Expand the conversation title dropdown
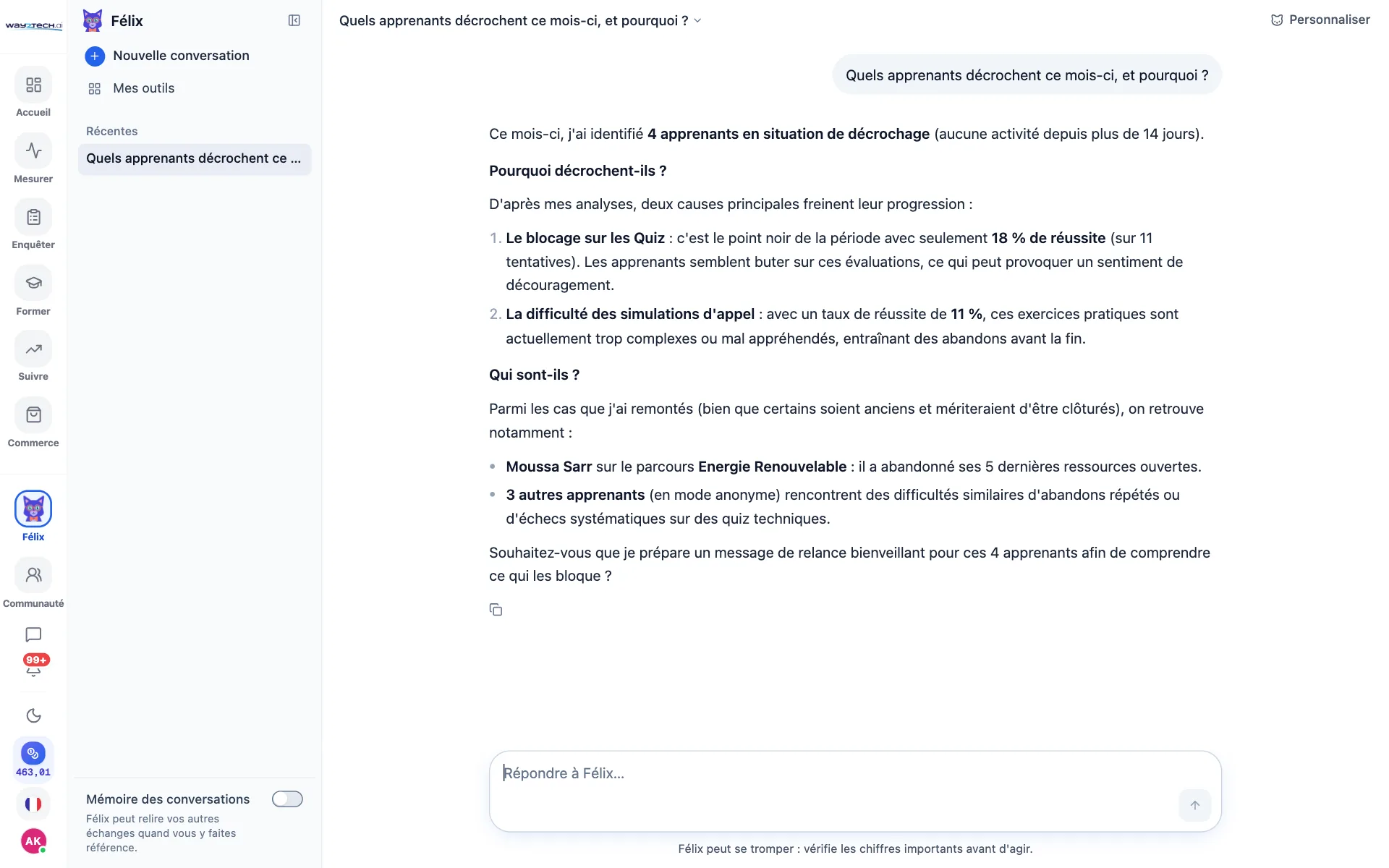 click(698, 20)
